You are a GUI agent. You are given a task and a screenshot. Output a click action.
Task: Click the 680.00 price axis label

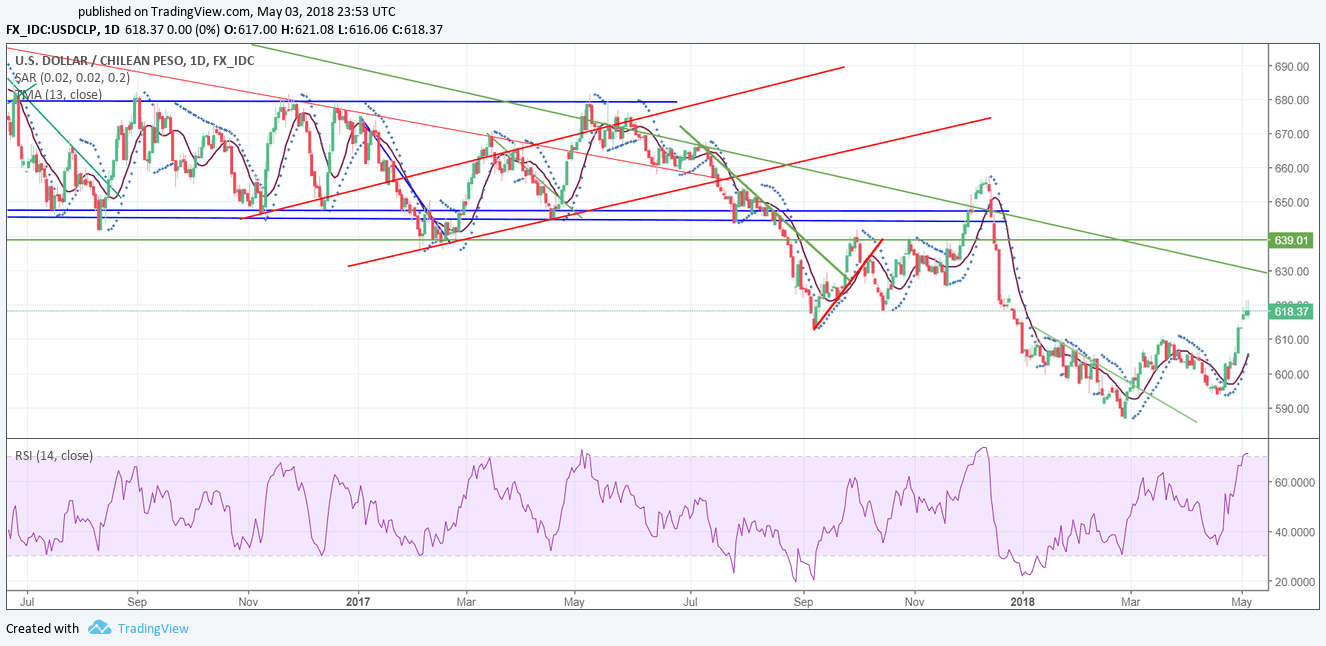tap(1292, 101)
